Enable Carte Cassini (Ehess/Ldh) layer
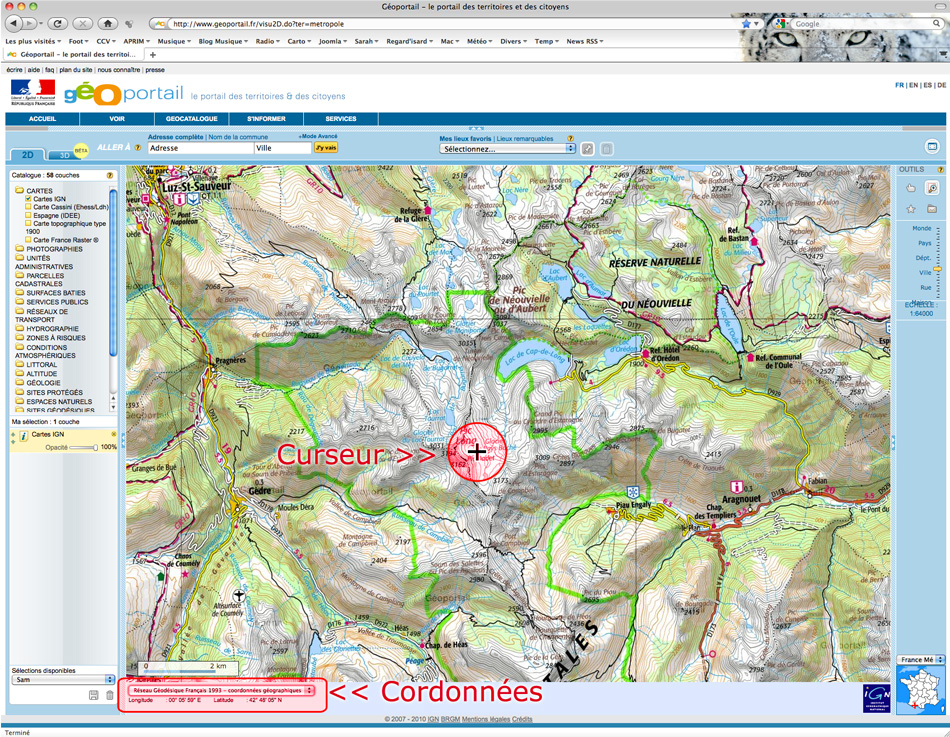The image size is (950, 737). point(28,207)
